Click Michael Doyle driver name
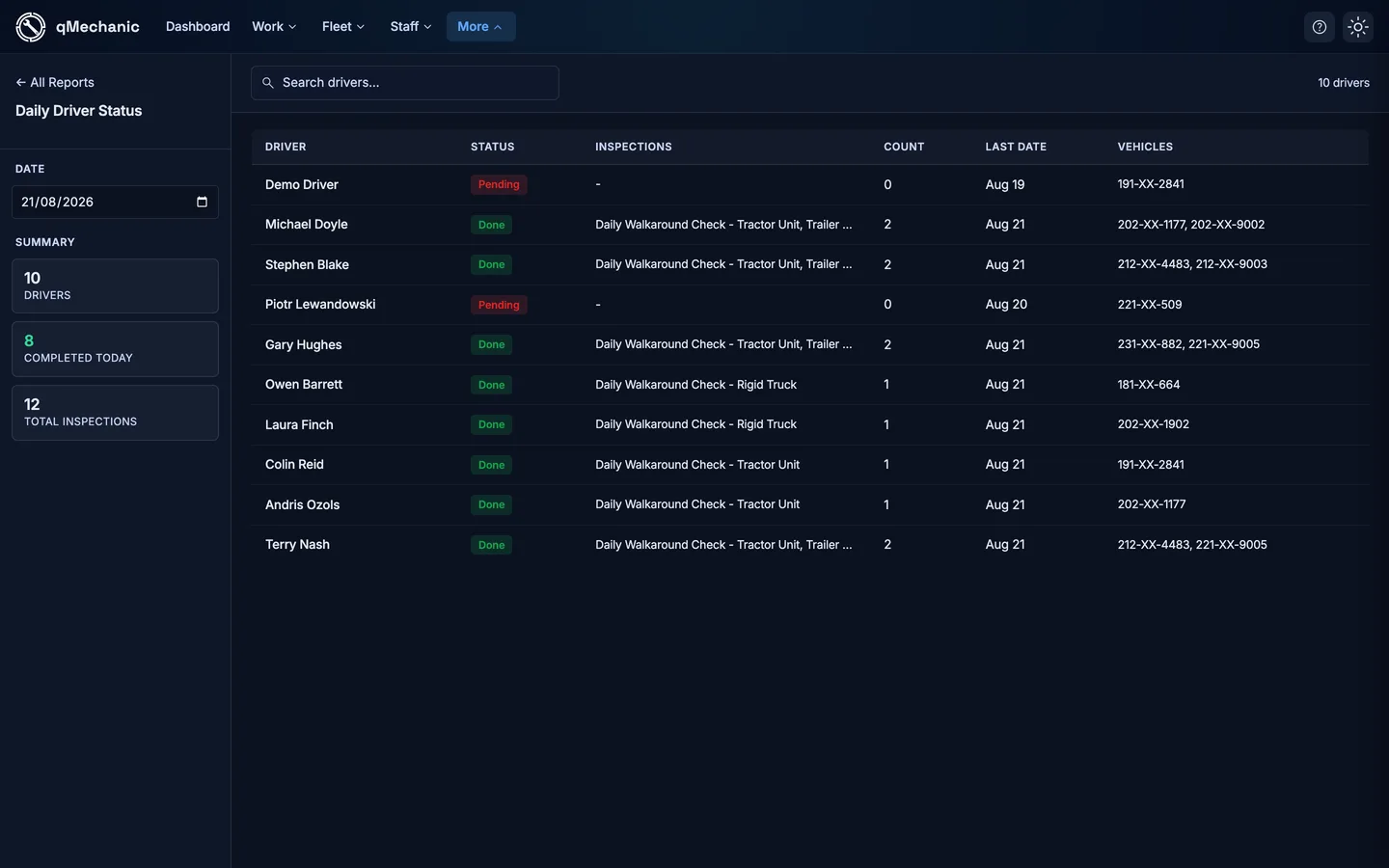Image resolution: width=1389 pixels, height=868 pixels. (x=307, y=225)
